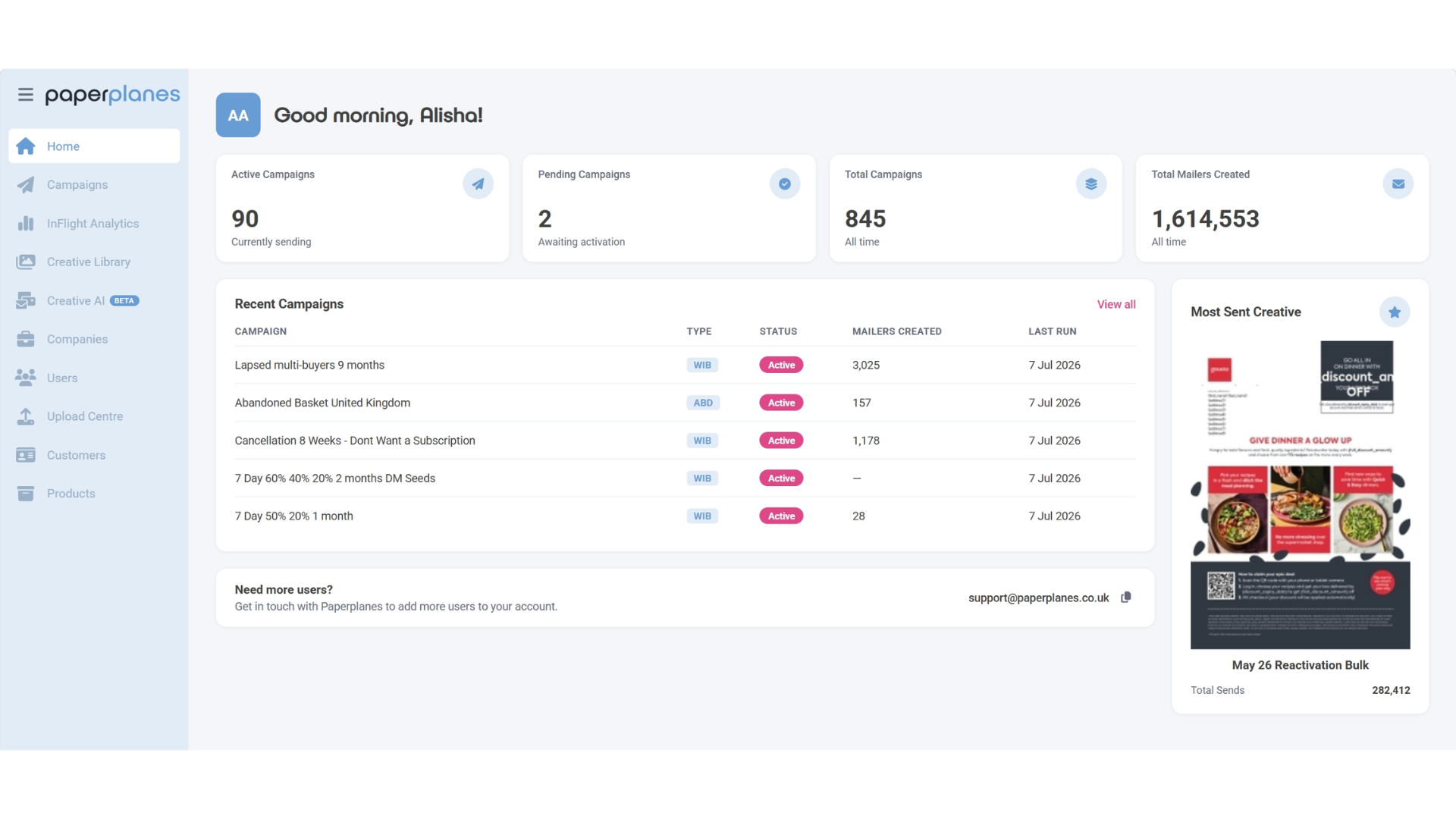This screenshot has height=819, width=1456.
Task: Click the MAILERS CREATED column header
Action: pos(897,331)
